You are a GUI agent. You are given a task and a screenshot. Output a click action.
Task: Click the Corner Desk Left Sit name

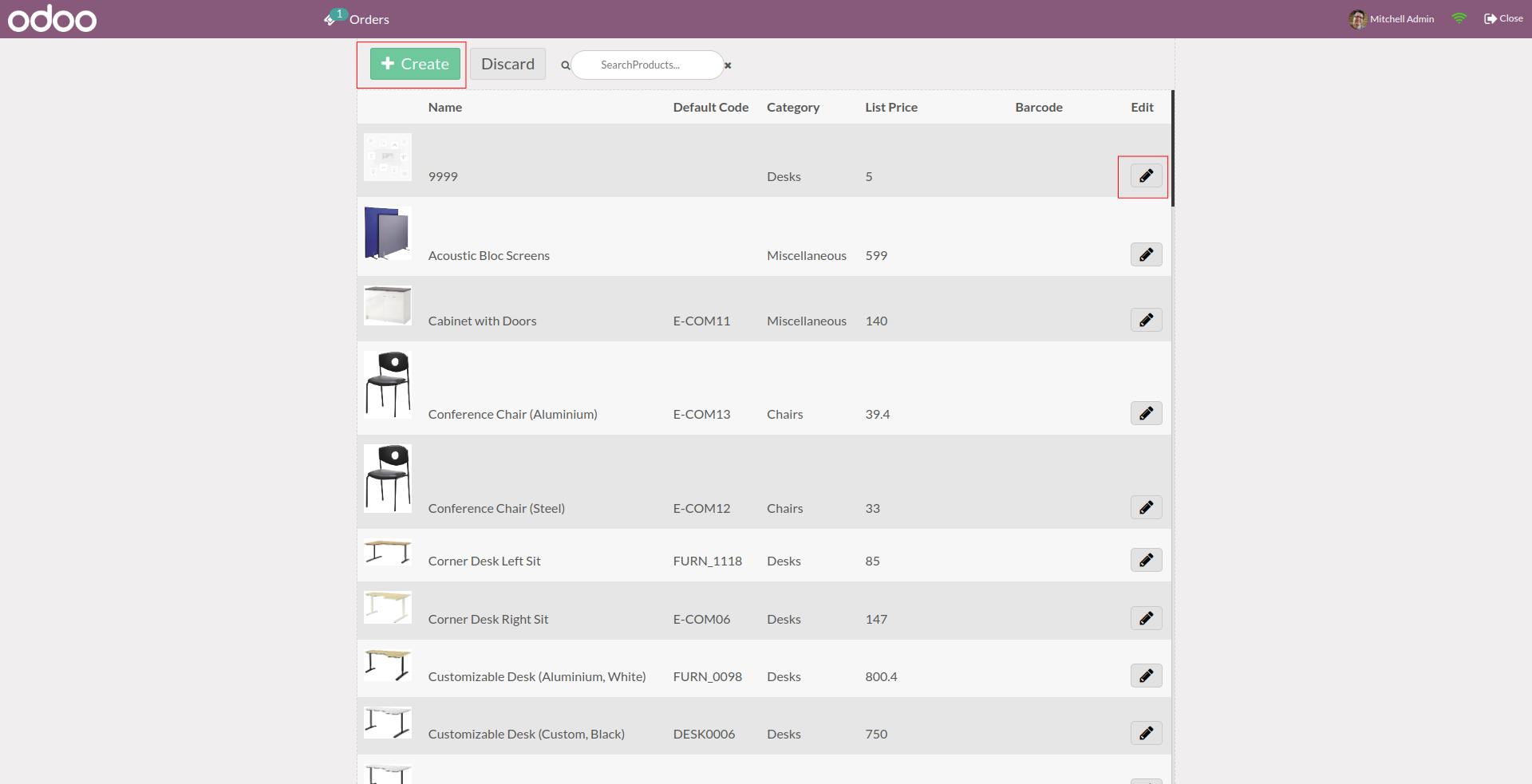click(484, 561)
